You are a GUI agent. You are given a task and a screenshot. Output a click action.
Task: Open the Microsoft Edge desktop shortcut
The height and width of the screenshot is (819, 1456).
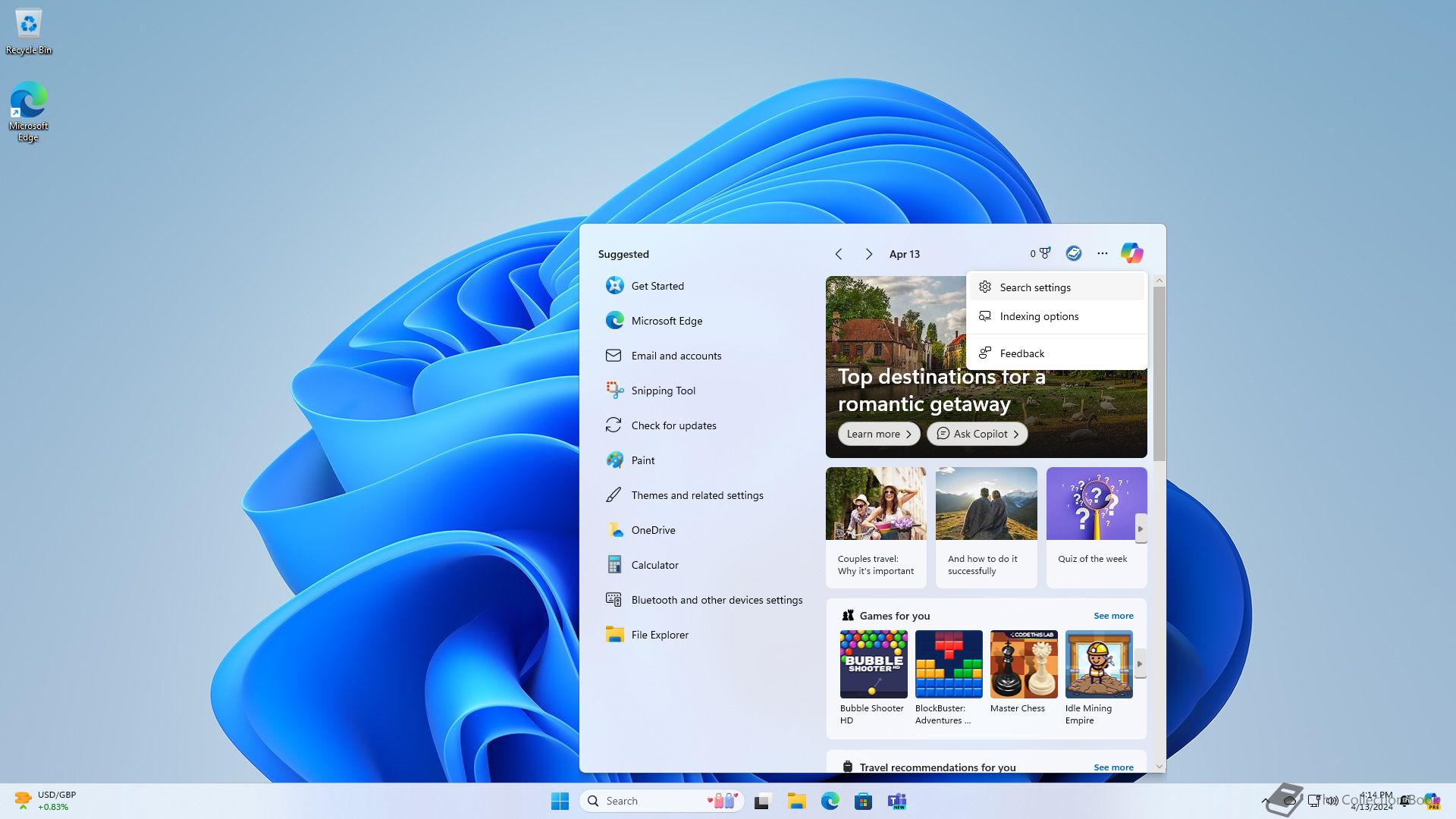tap(28, 111)
